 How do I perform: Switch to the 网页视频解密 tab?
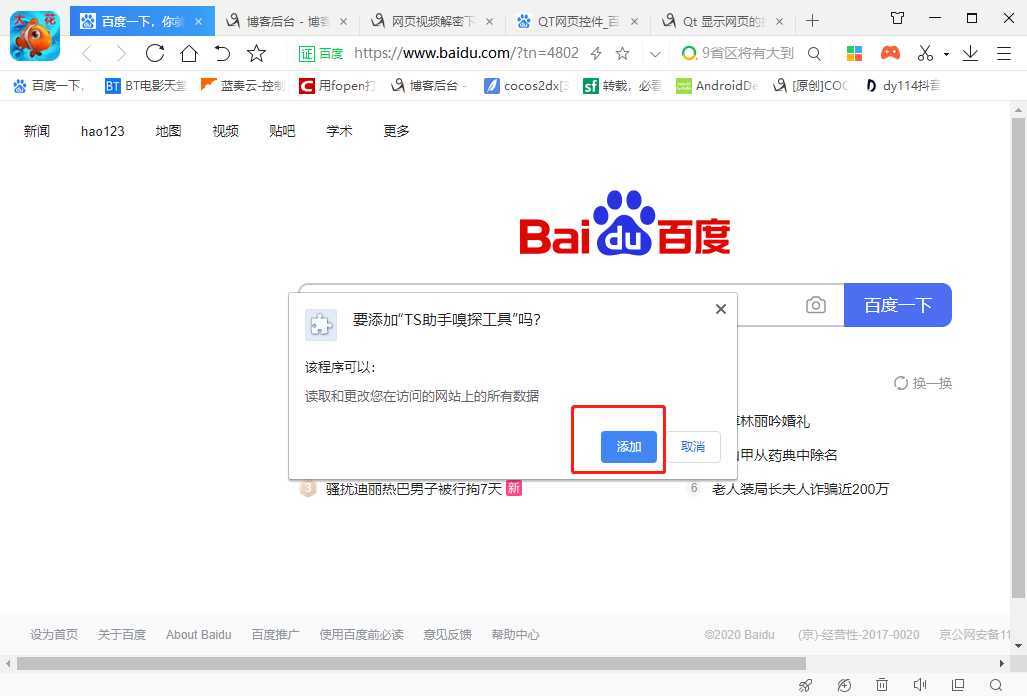coord(433,22)
